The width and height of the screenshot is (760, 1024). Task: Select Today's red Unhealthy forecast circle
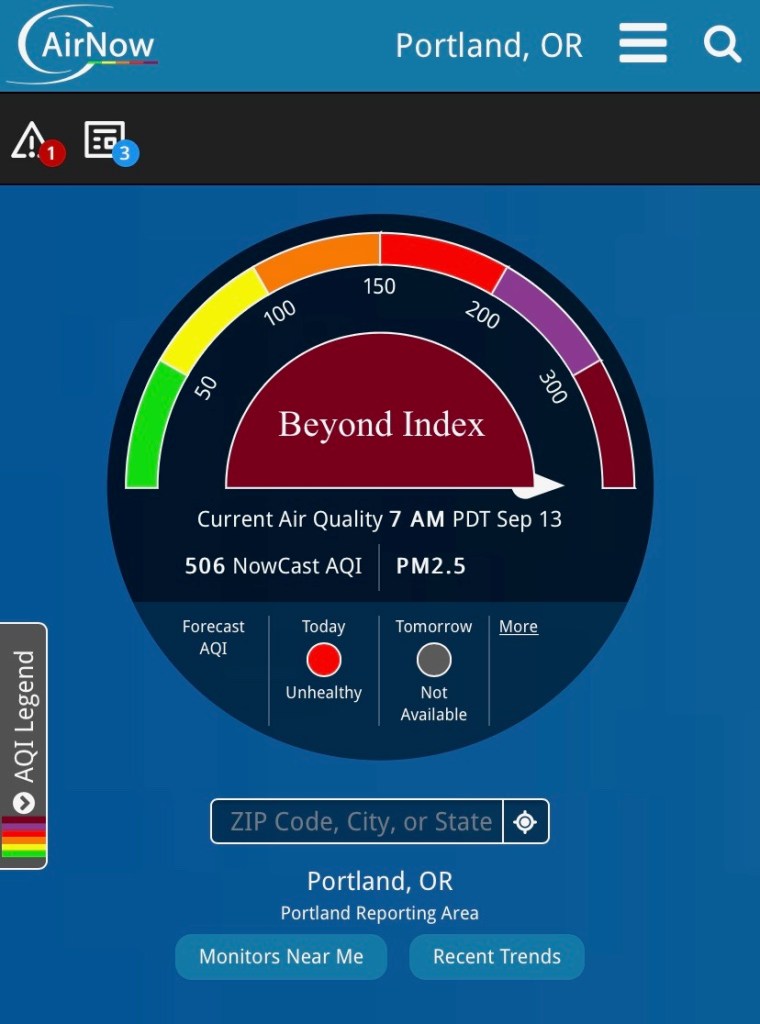(323, 660)
